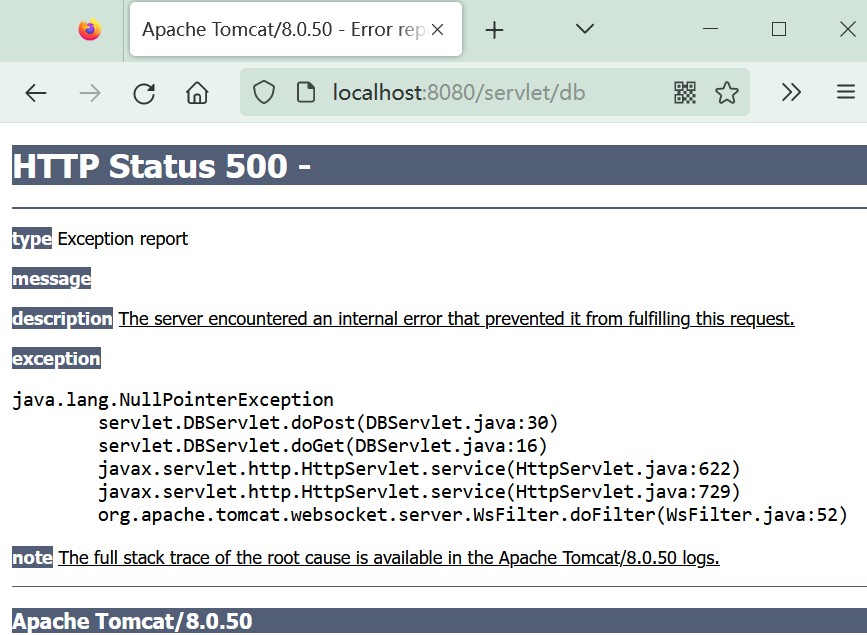Open a new tab with the plus button
This screenshot has height=635, width=867.
494,30
